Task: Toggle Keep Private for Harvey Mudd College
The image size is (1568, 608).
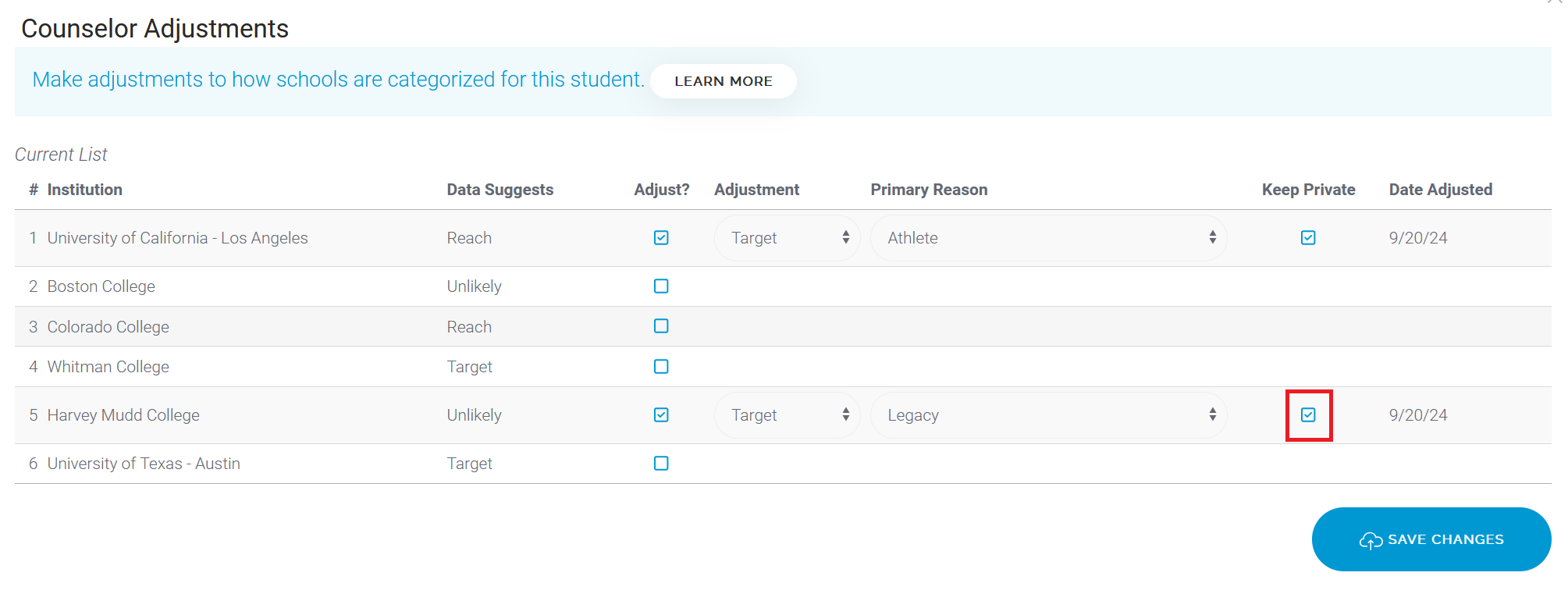Action: (x=1308, y=415)
